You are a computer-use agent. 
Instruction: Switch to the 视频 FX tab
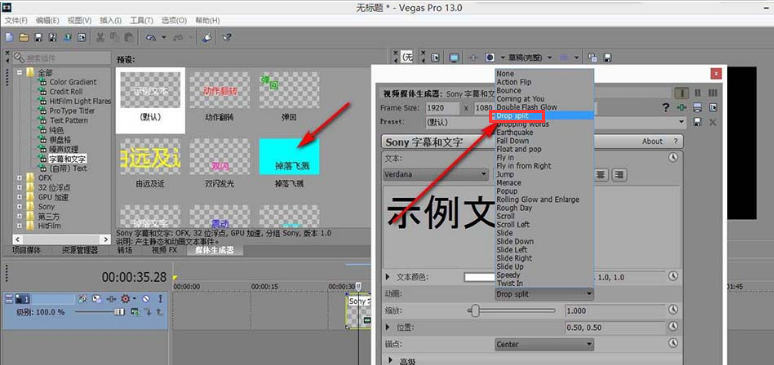tap(165, 250)
